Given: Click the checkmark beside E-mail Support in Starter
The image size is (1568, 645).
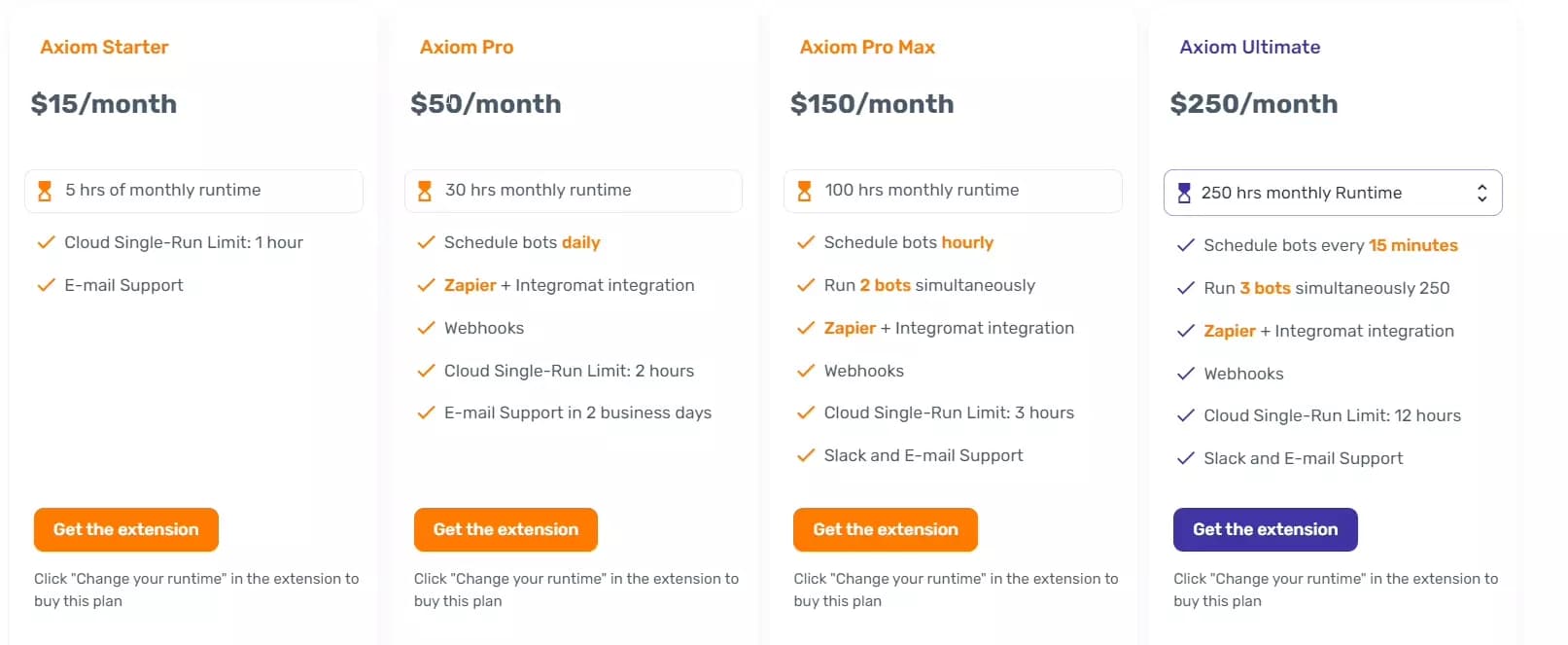Looking at the screenshot, I should [45, 284].
